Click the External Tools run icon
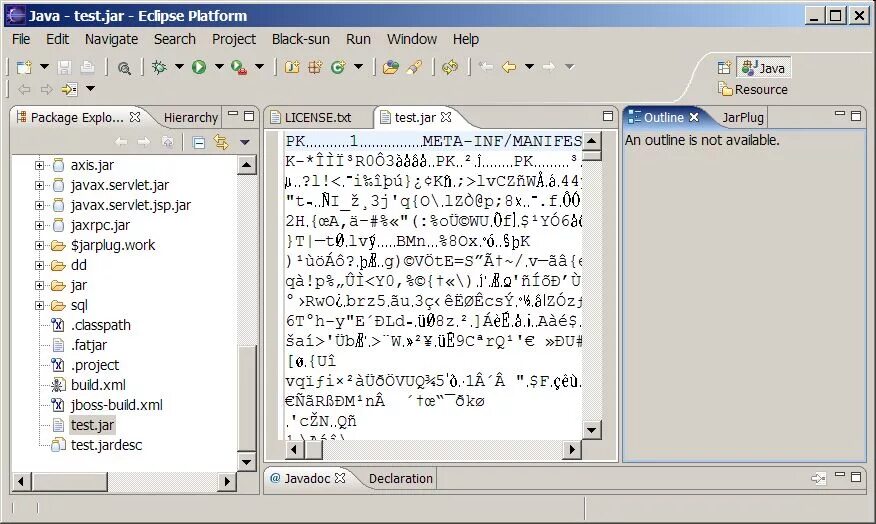The height and width of the screenshot is (524, 876). [x=239, y=68]
